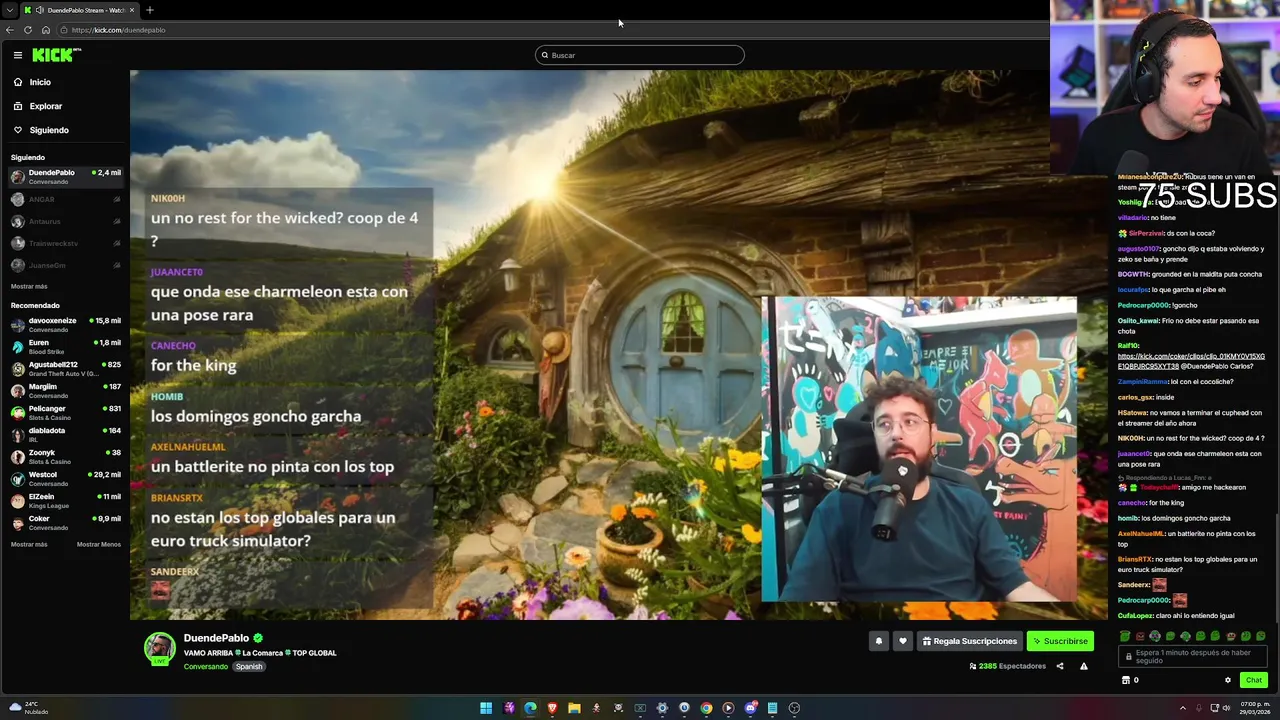Image resolution: width=1280 pixels, height=720 pixels.
Task: Open the taskbar weather widget
Action: 28,708
